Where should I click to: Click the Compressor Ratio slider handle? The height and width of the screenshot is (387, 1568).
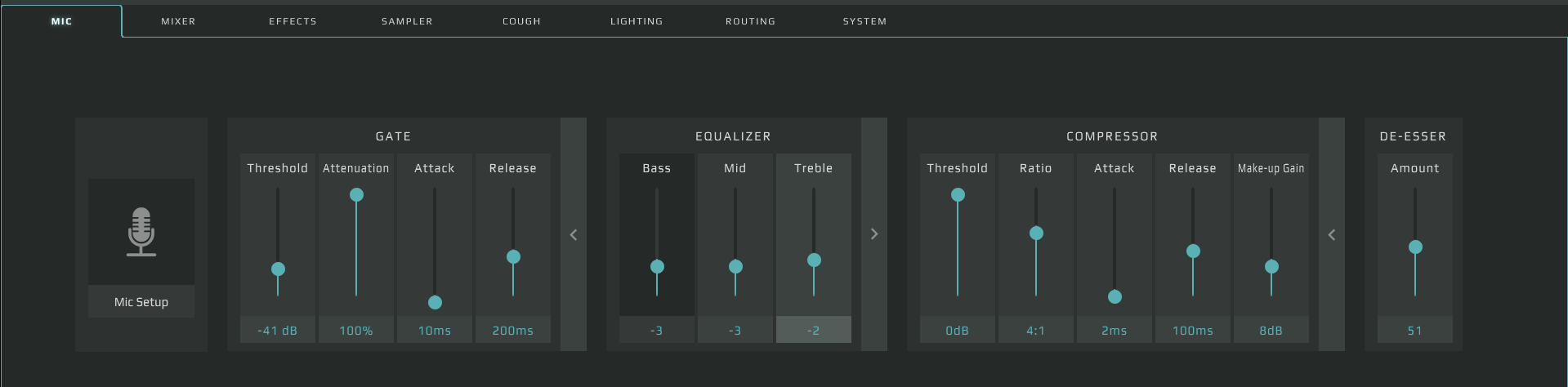pyautogui.click(x=1036, y=234)
